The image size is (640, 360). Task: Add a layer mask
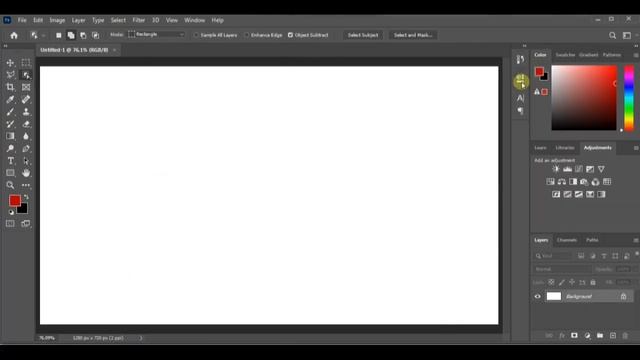click(574, 336)
